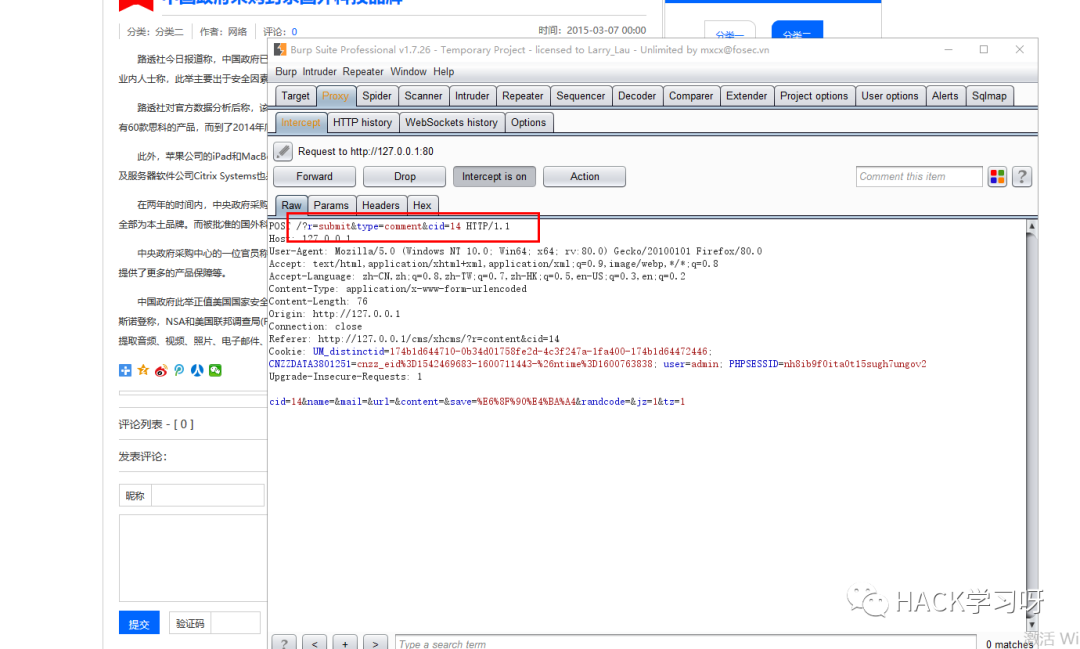Click the blue 提交 submit button
This screenshot has width=1080, height=649.
pyautogui.click(x=139, y=624)
